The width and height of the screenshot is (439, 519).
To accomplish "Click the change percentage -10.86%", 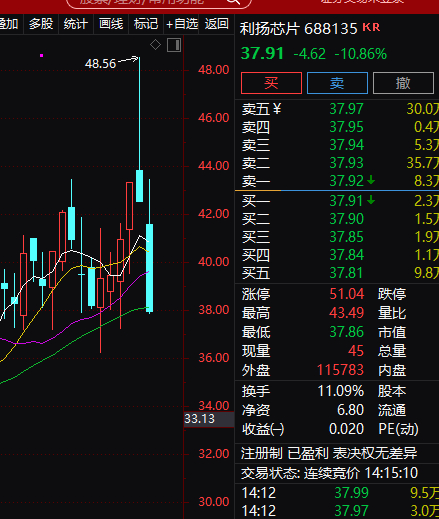I will pyautogui.click(x=361, y=54).
